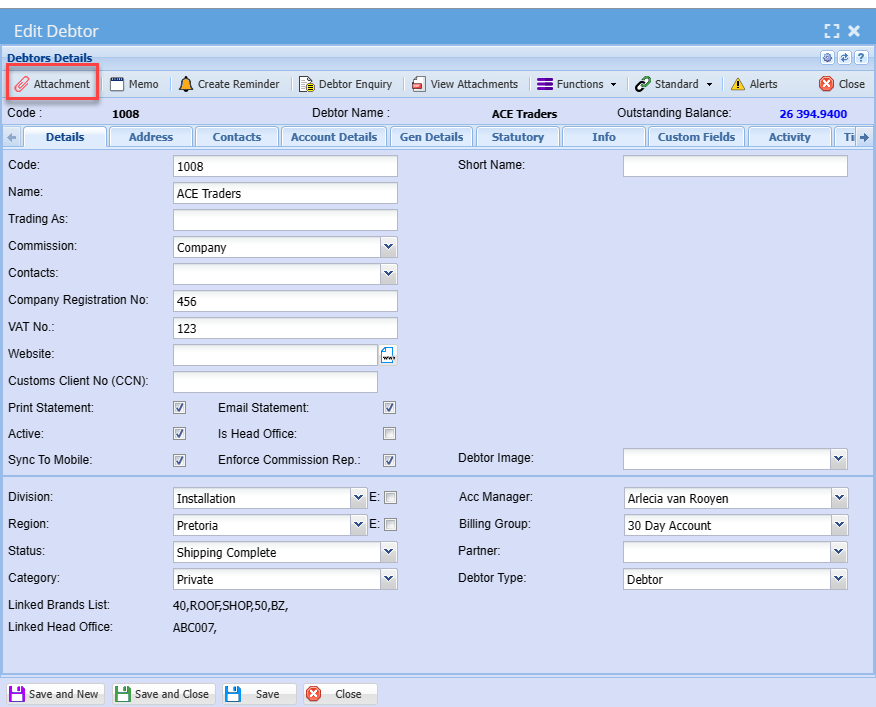The image size is (876, 707).
Task: Click the Attachment paperclip icon
Action: coord(22,84)
